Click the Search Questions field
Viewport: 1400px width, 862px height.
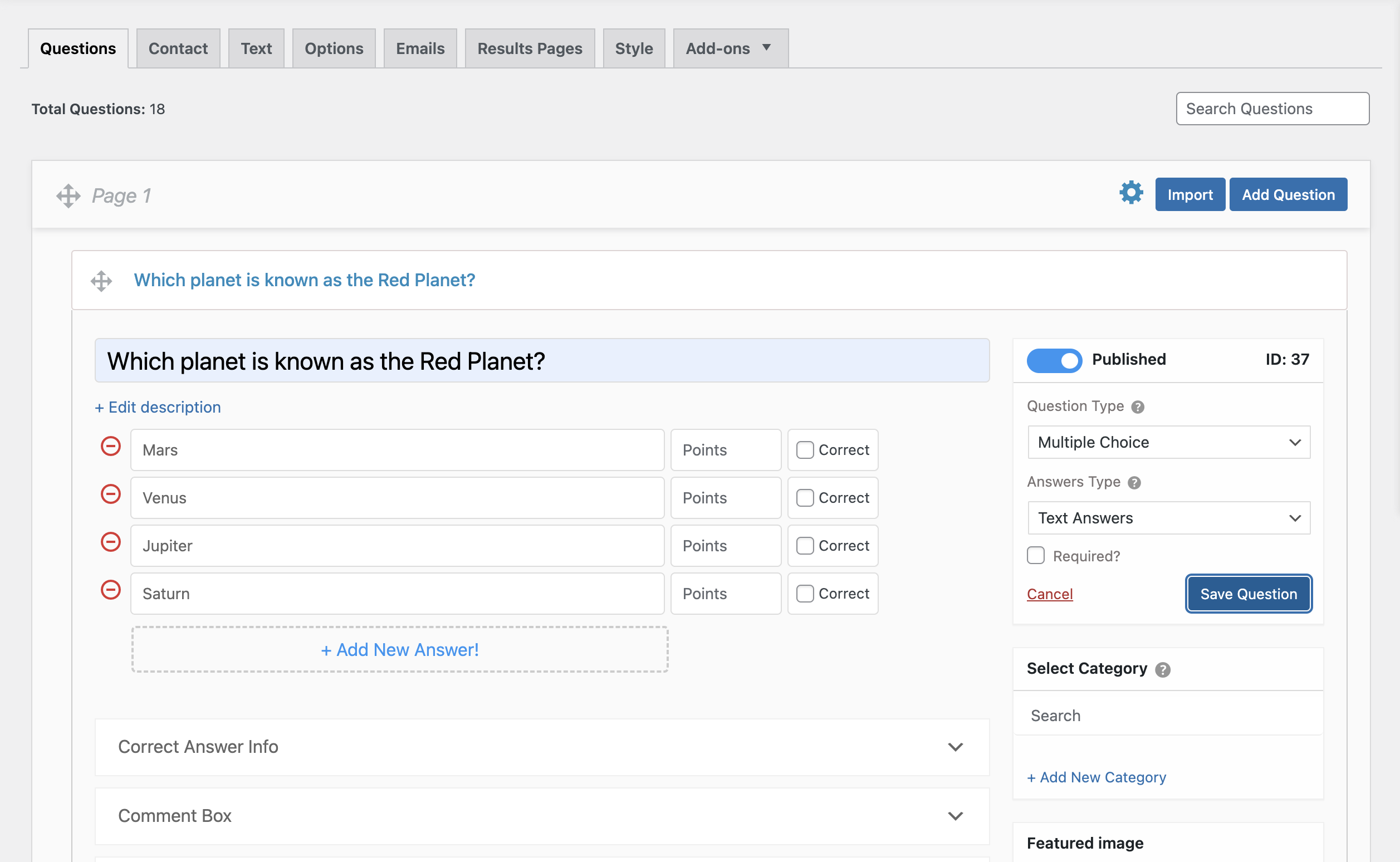1272,109
